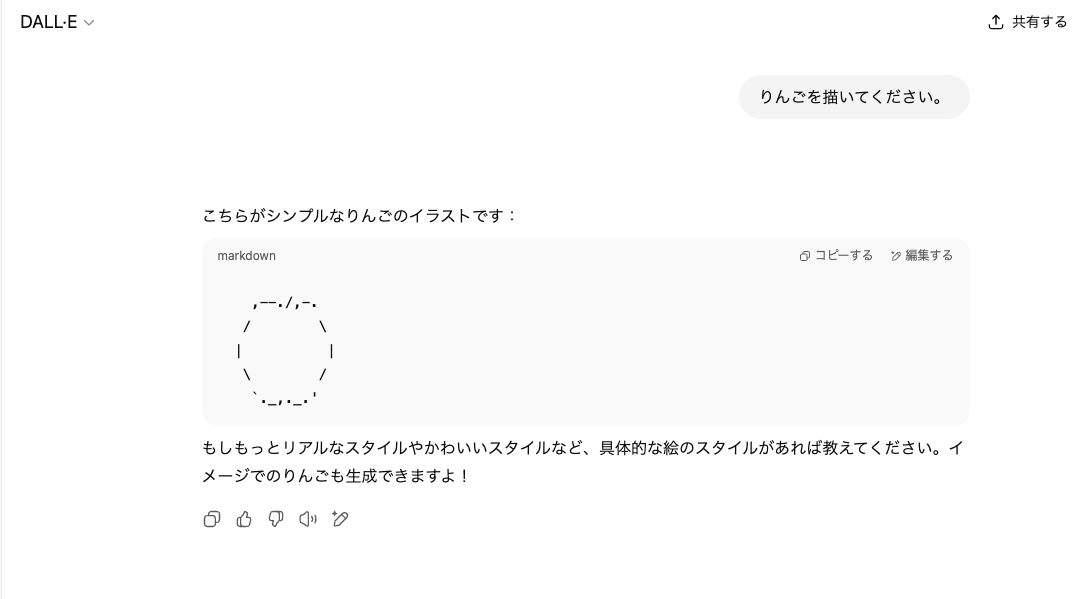Click the intro line こちらがシンプルなりんごのイラストです
This screenshot has height=599, width=1084.
(359, 216)
